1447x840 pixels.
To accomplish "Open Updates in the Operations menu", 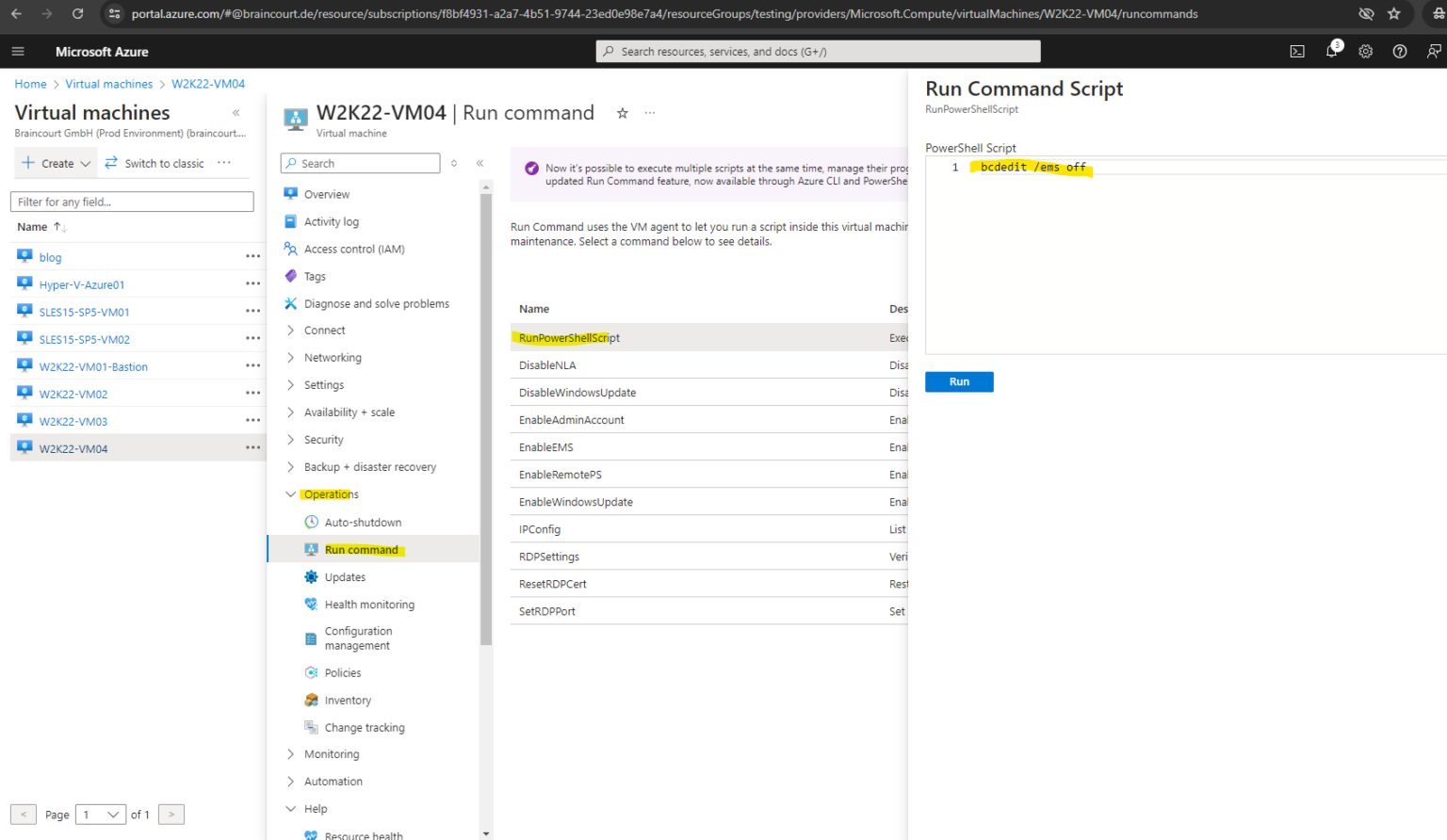I will tap(345, 577).
